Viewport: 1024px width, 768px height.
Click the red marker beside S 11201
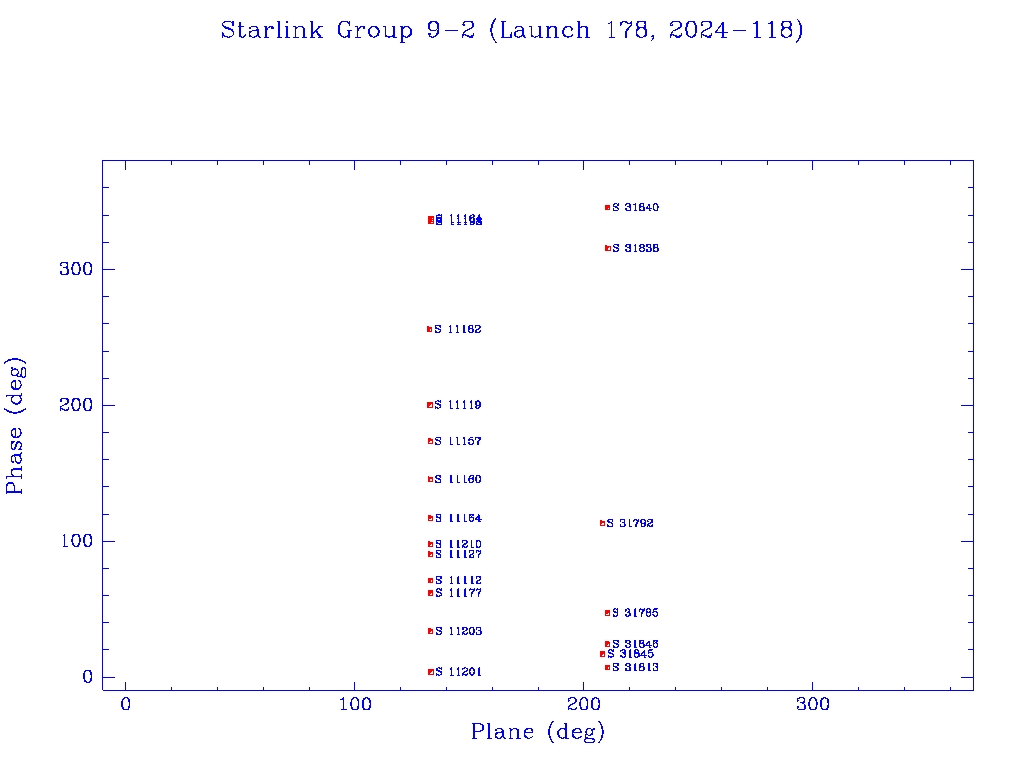click(431, 672)
